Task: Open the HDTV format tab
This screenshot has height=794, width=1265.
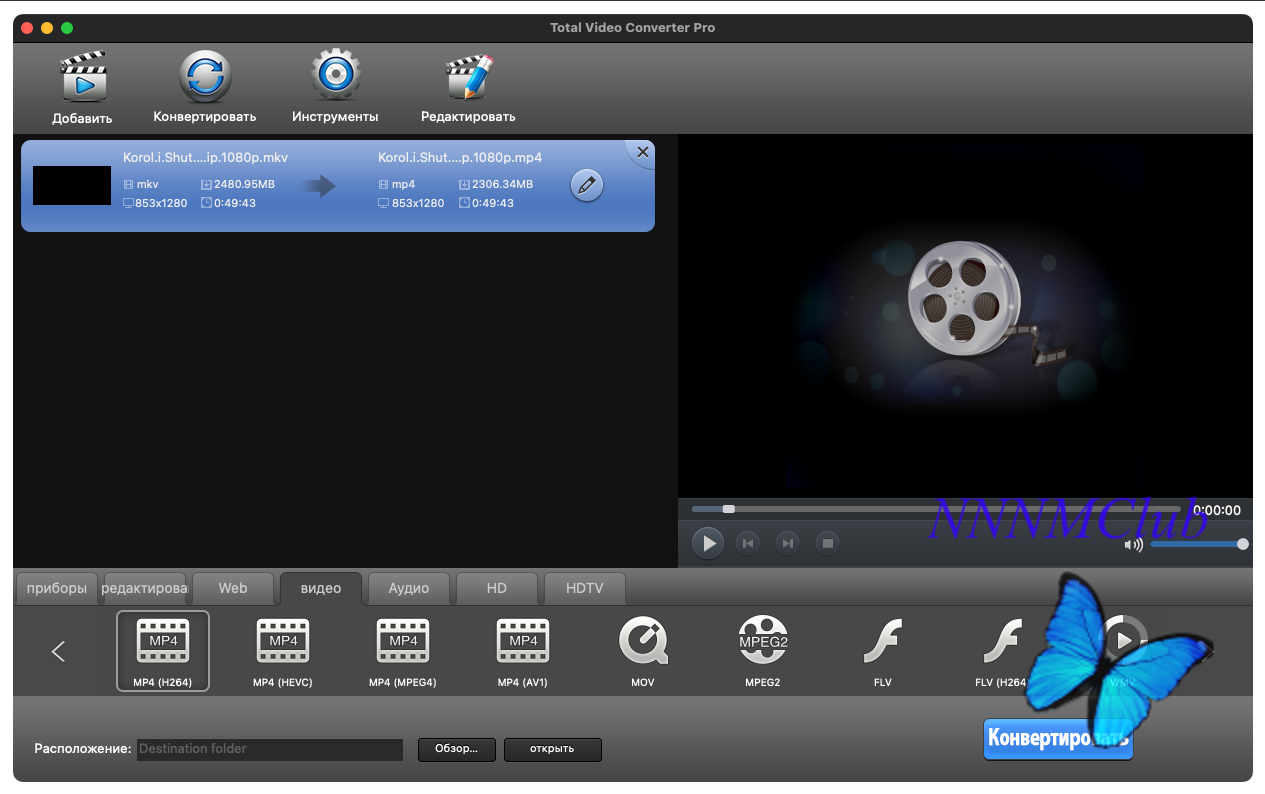Action: (x=584, y=588)
